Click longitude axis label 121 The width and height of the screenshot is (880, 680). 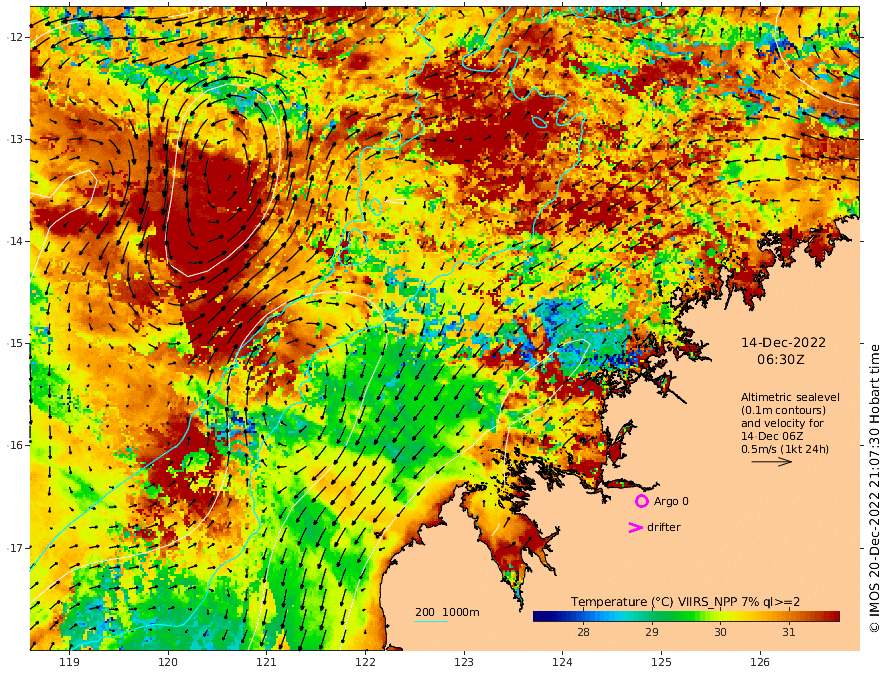(267, 662)
